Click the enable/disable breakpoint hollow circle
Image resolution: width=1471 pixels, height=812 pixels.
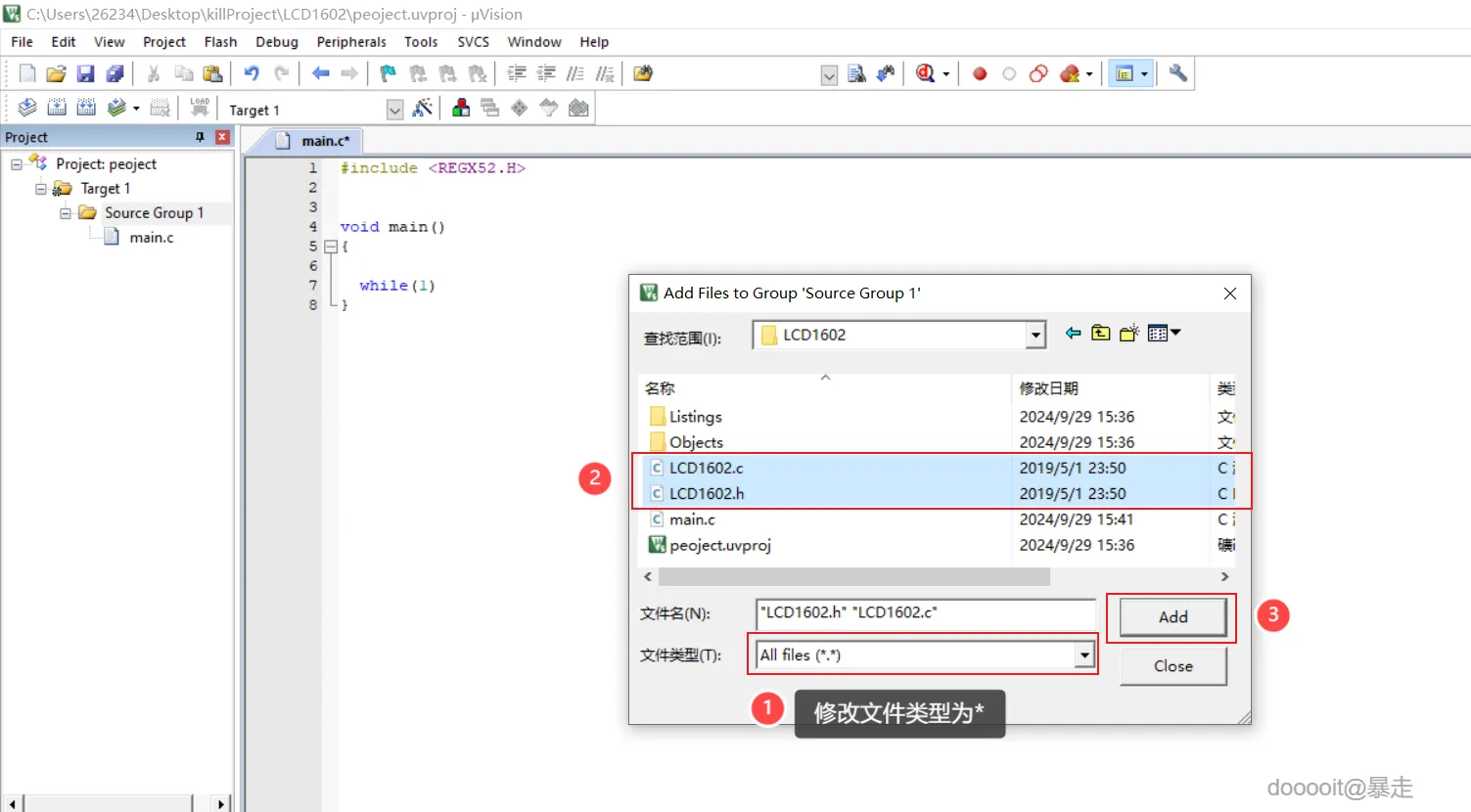1009,73
